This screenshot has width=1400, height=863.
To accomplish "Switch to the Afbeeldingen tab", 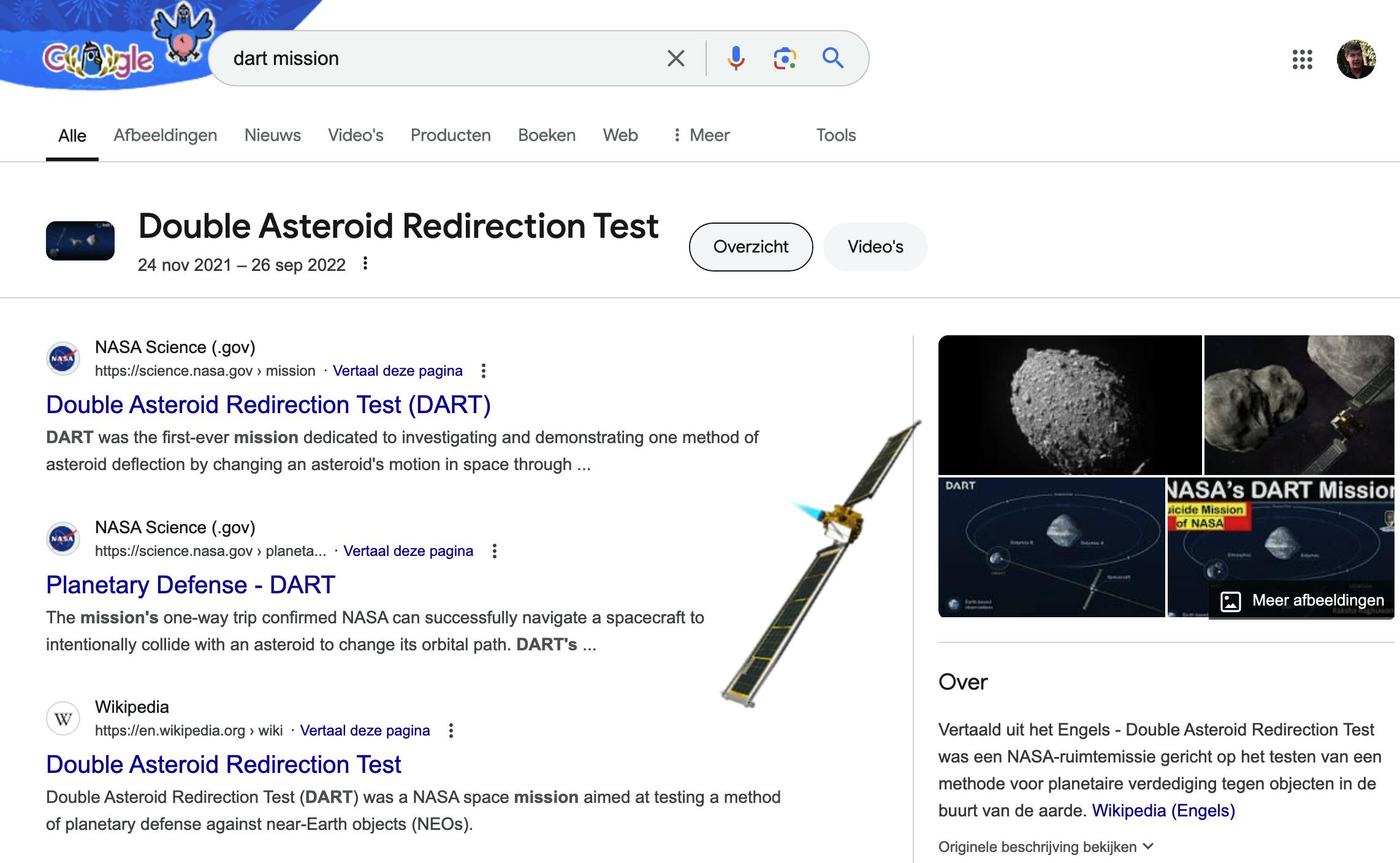I will tap(165, 135).
